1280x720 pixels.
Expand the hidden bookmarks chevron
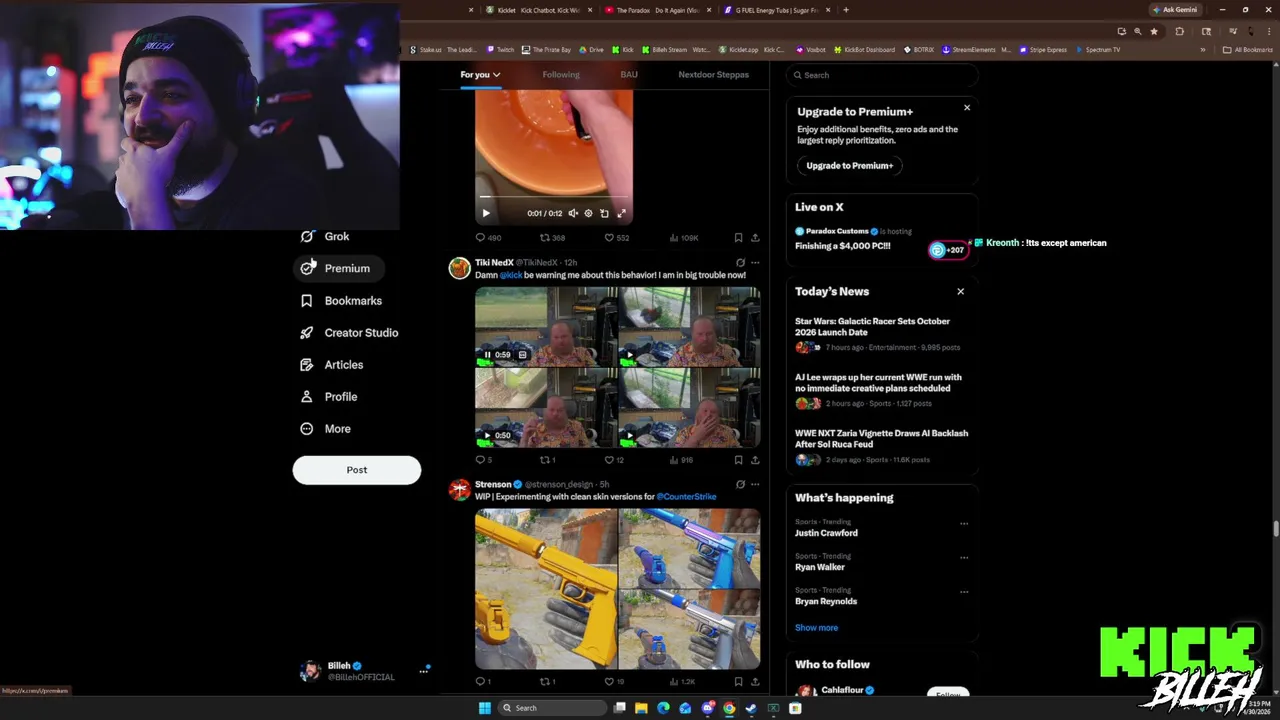click(x=1203, y=49)
